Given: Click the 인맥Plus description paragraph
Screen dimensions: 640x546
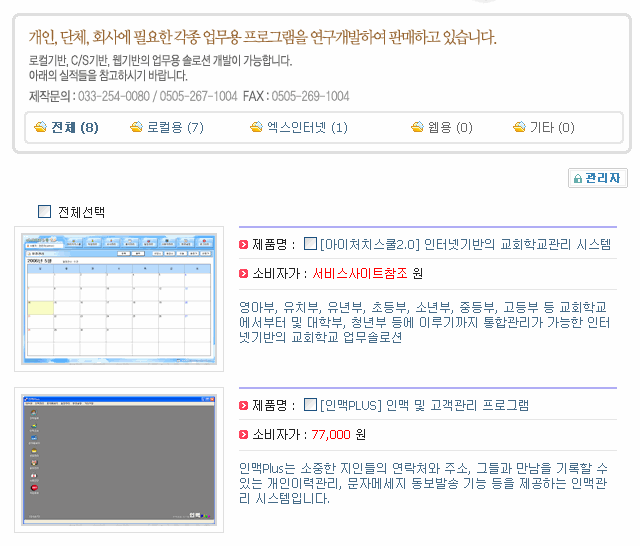Looking at the screenshot, I should coord(424,483).
